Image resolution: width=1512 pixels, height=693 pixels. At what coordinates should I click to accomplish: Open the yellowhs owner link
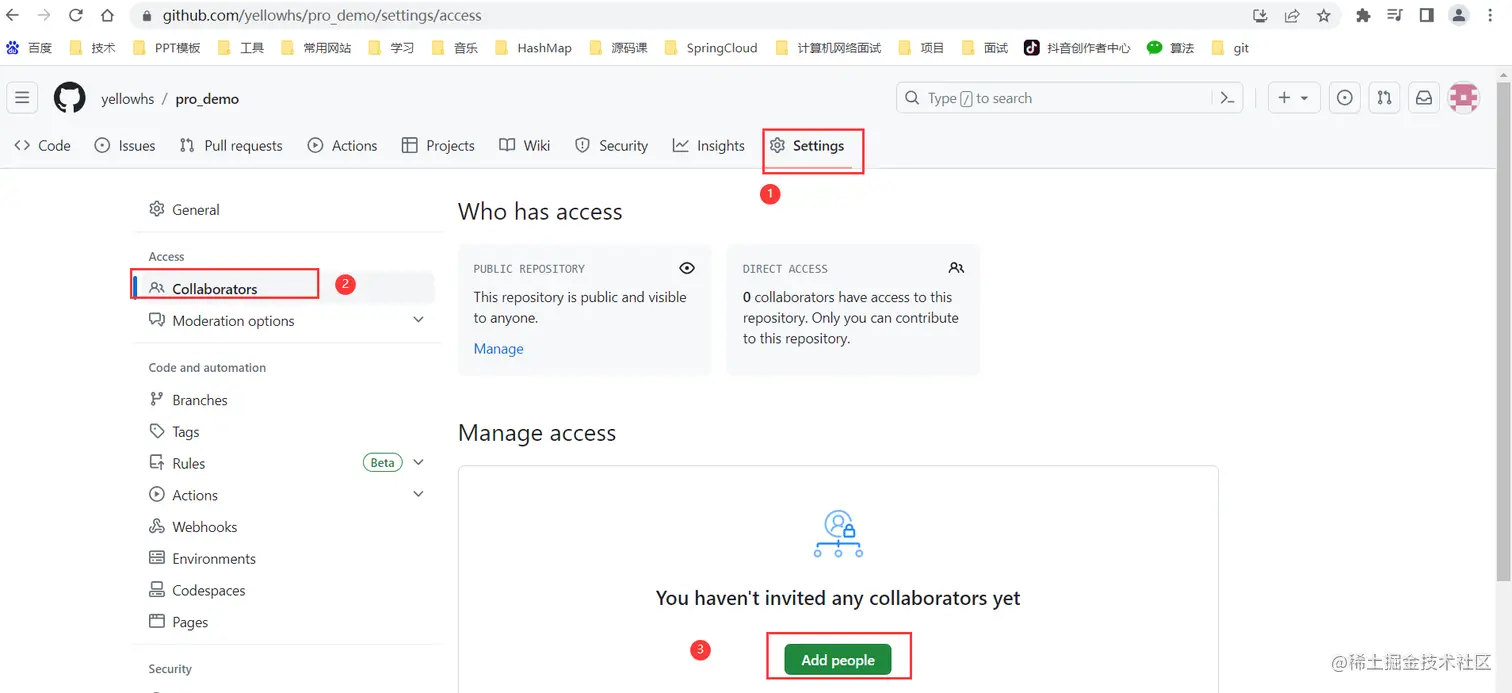[128, 99]
